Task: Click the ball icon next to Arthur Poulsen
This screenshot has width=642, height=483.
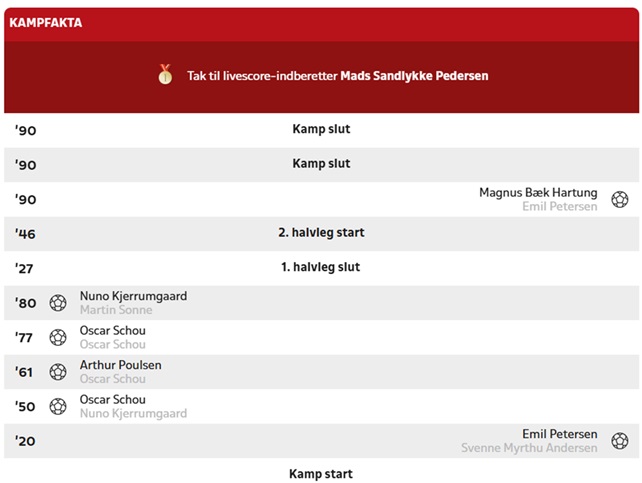Action: tap(58, 372)
